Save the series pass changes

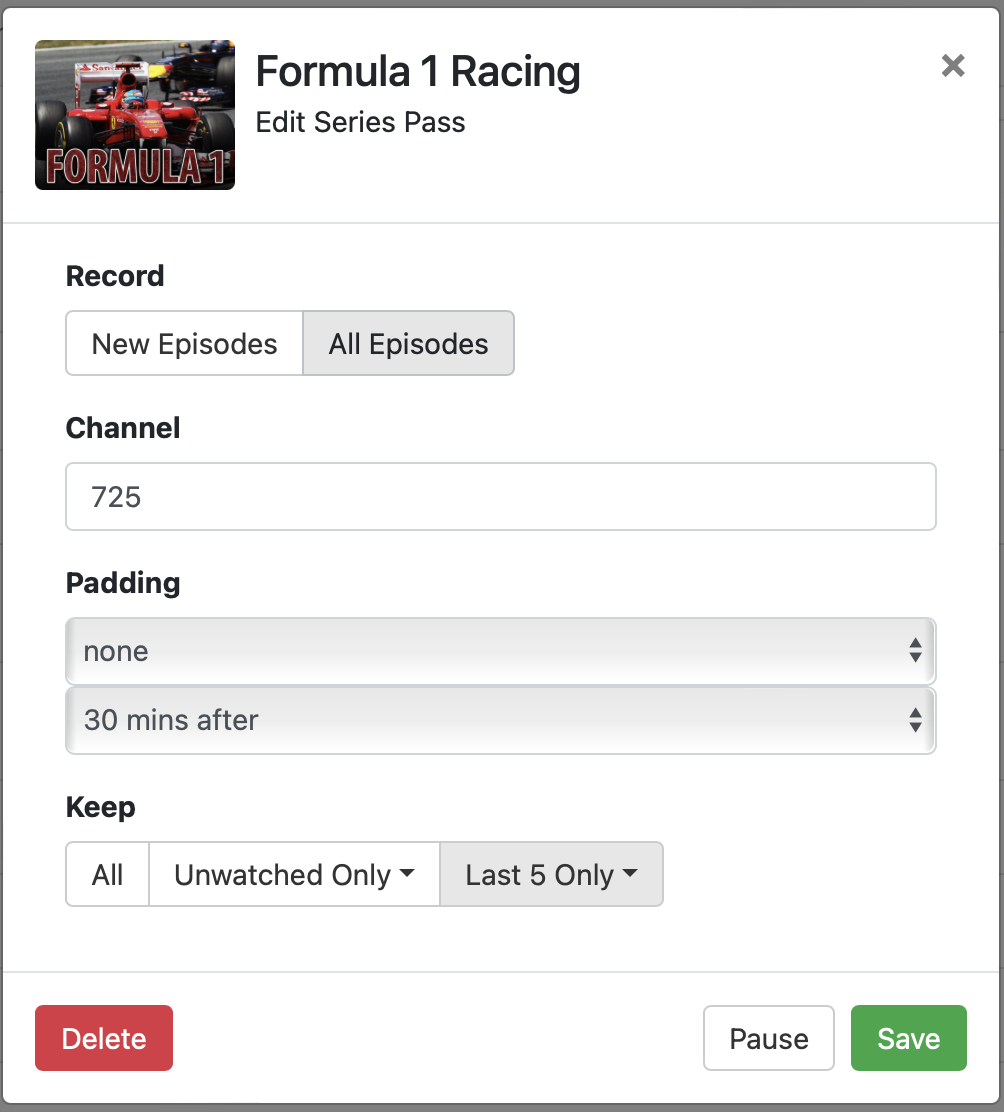908,1039
